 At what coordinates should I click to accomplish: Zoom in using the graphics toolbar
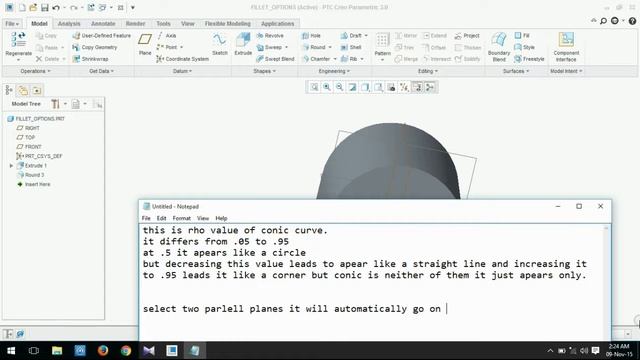pyautogui.click(x=327, y=87)
